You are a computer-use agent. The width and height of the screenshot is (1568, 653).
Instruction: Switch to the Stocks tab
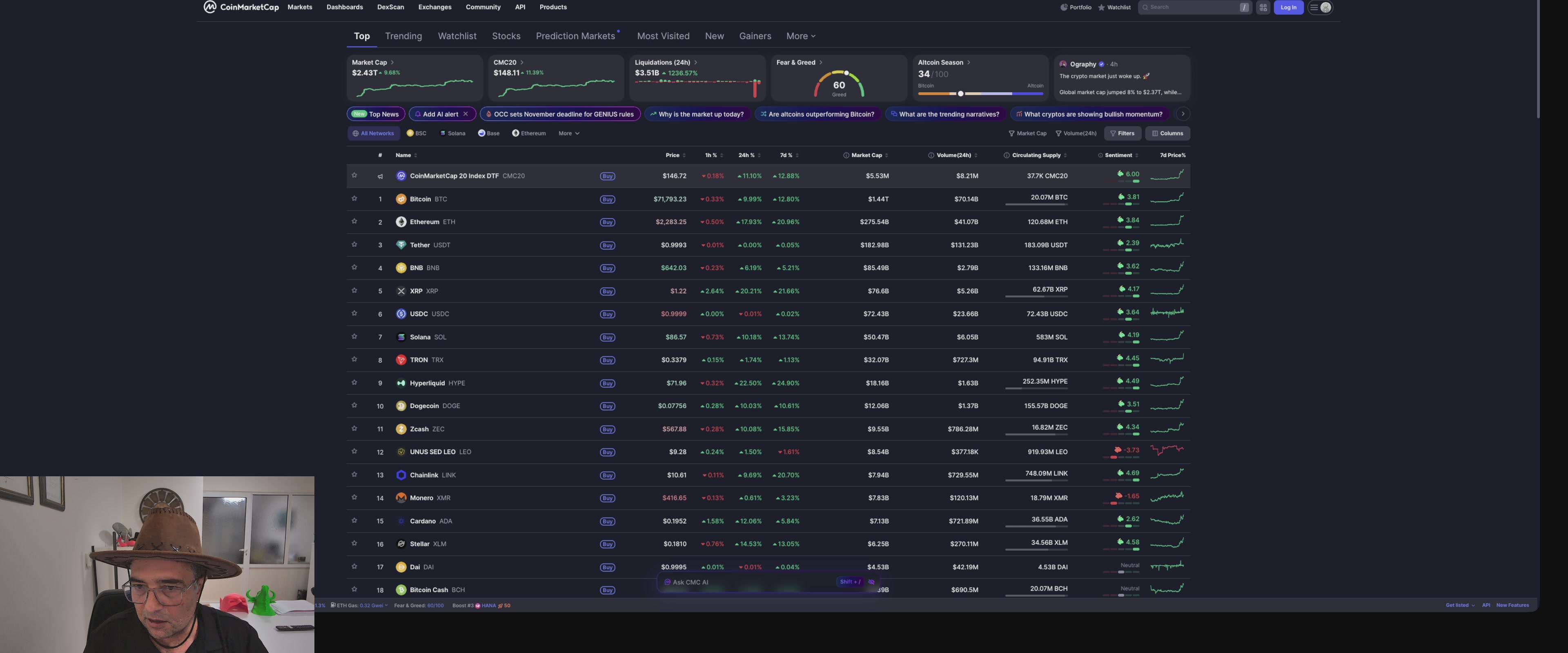click(506, 36)
